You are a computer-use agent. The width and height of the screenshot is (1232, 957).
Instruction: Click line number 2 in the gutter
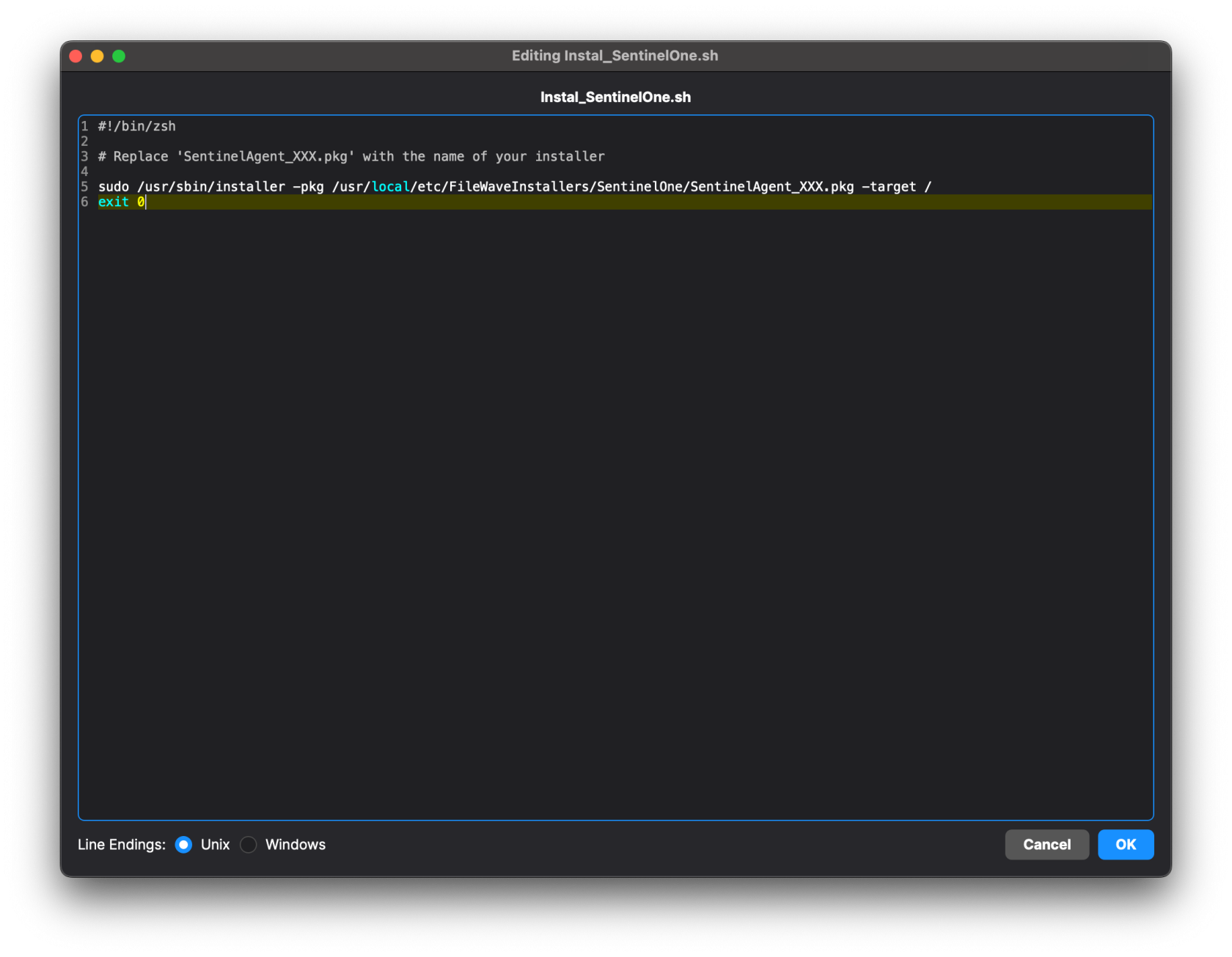point(84,142)
